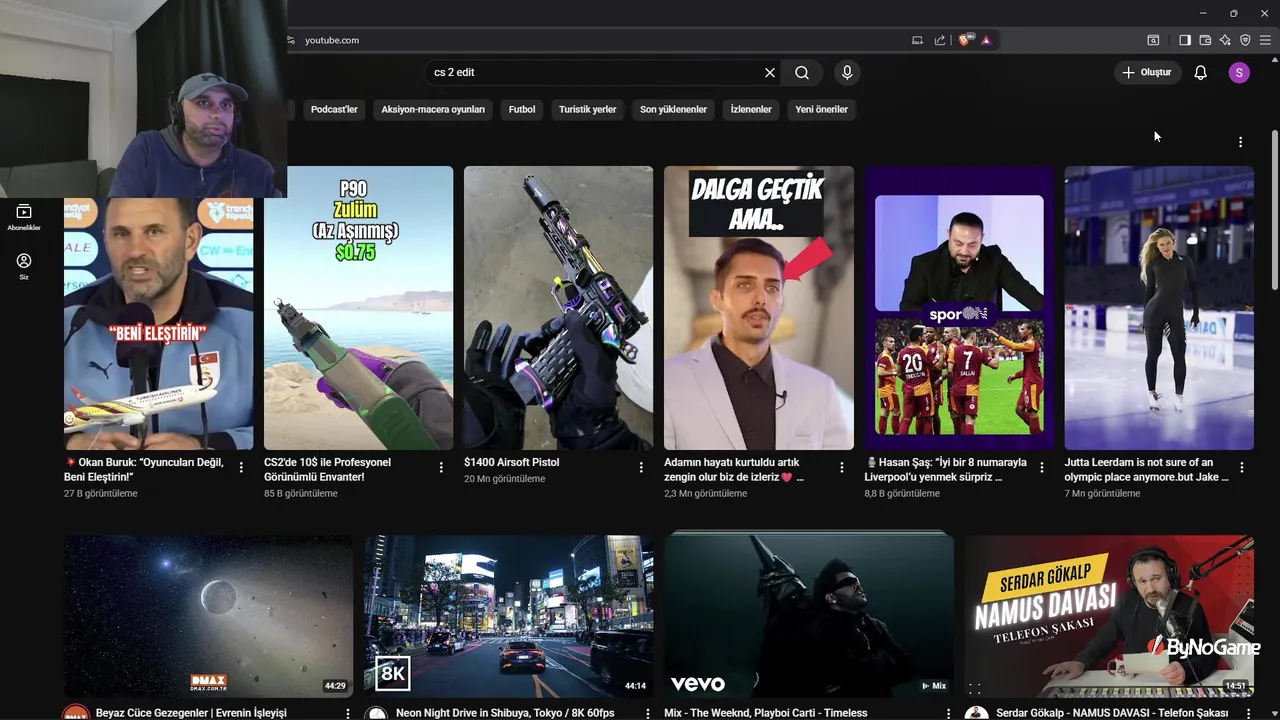1280x720 pixels.
Task: Open Abonelikler in the left sidebar
Action: tap(24, 217)
